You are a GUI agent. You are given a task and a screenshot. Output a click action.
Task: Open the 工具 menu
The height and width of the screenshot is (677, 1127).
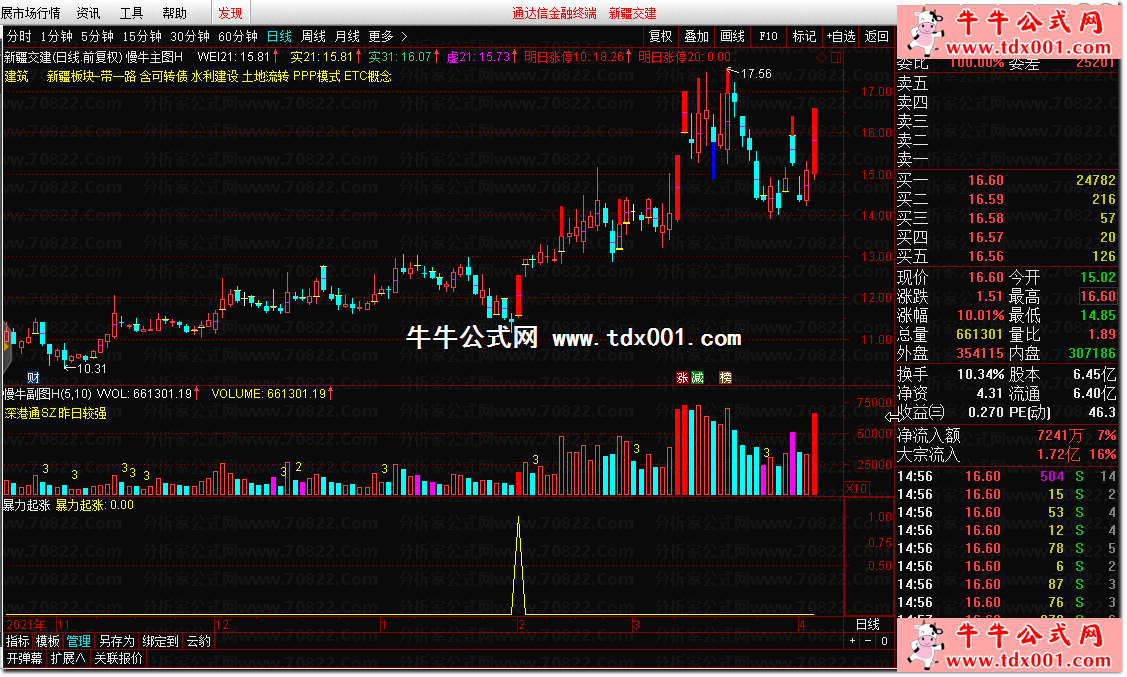[x=132, y=13]
